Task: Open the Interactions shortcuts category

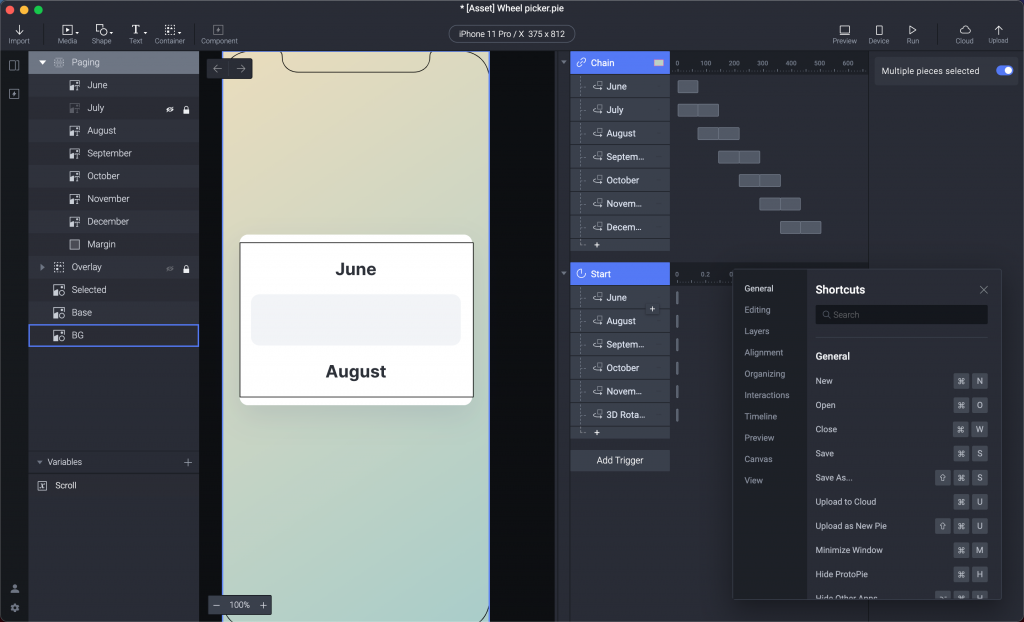Action: pos(767,395)
